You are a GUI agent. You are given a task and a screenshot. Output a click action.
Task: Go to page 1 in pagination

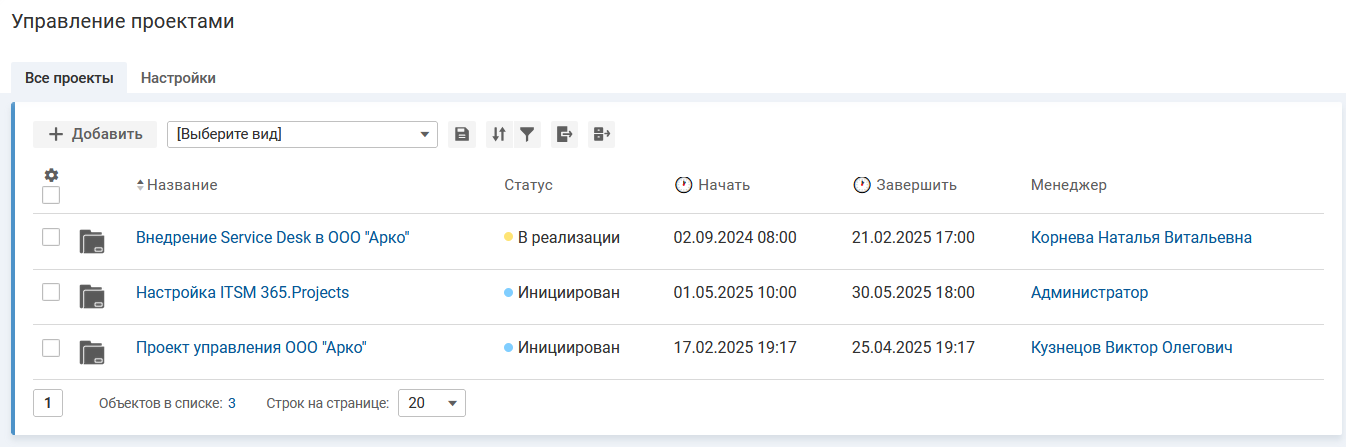click(48, 403)
